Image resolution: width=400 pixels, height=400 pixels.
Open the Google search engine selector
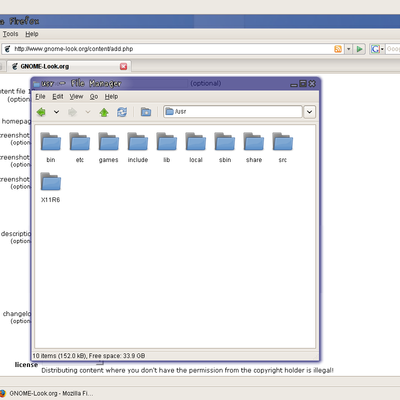coord(377,49)
